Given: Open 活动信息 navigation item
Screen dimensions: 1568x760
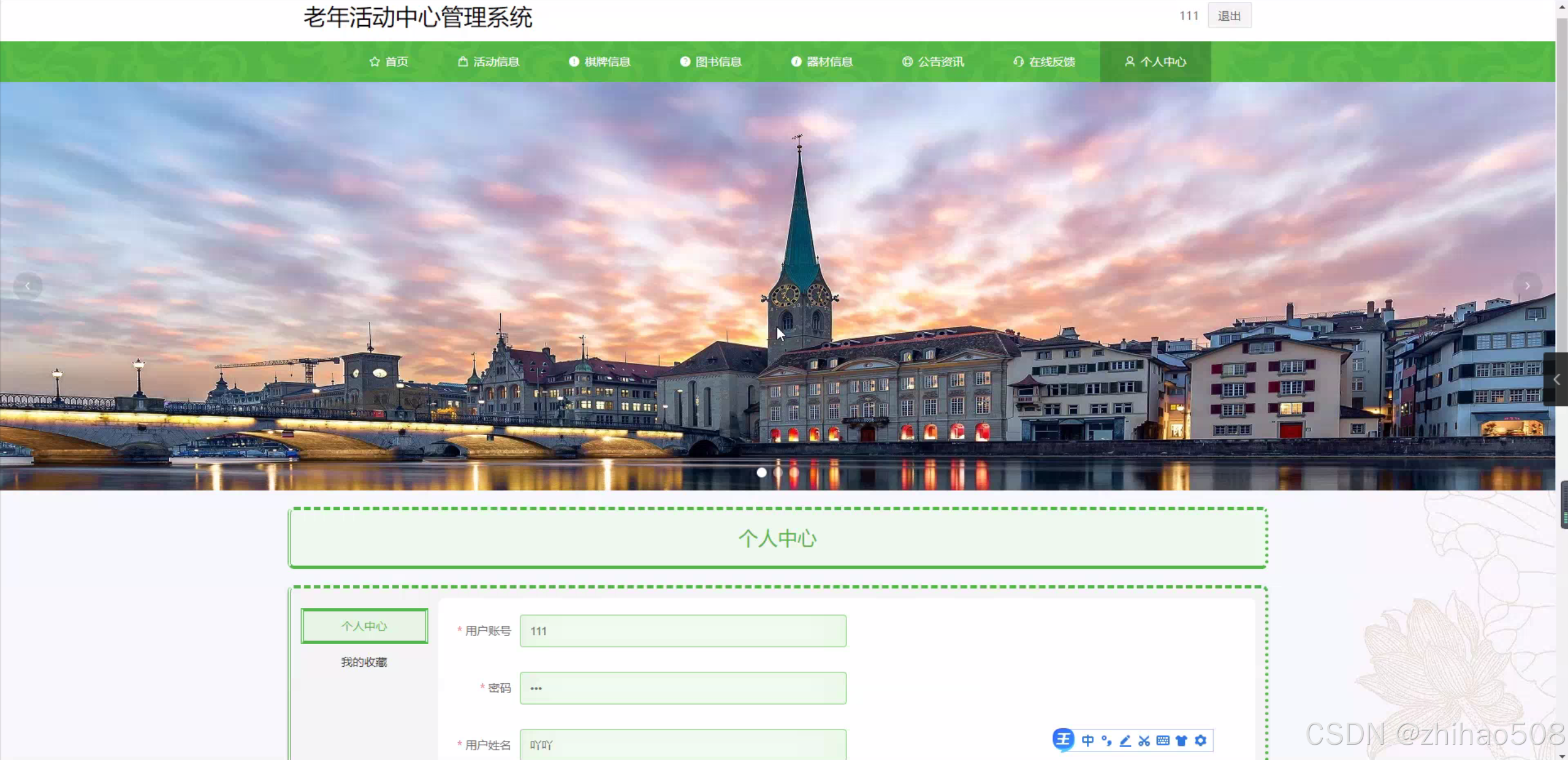Looking at the screenshot, I should pos(489,62).
